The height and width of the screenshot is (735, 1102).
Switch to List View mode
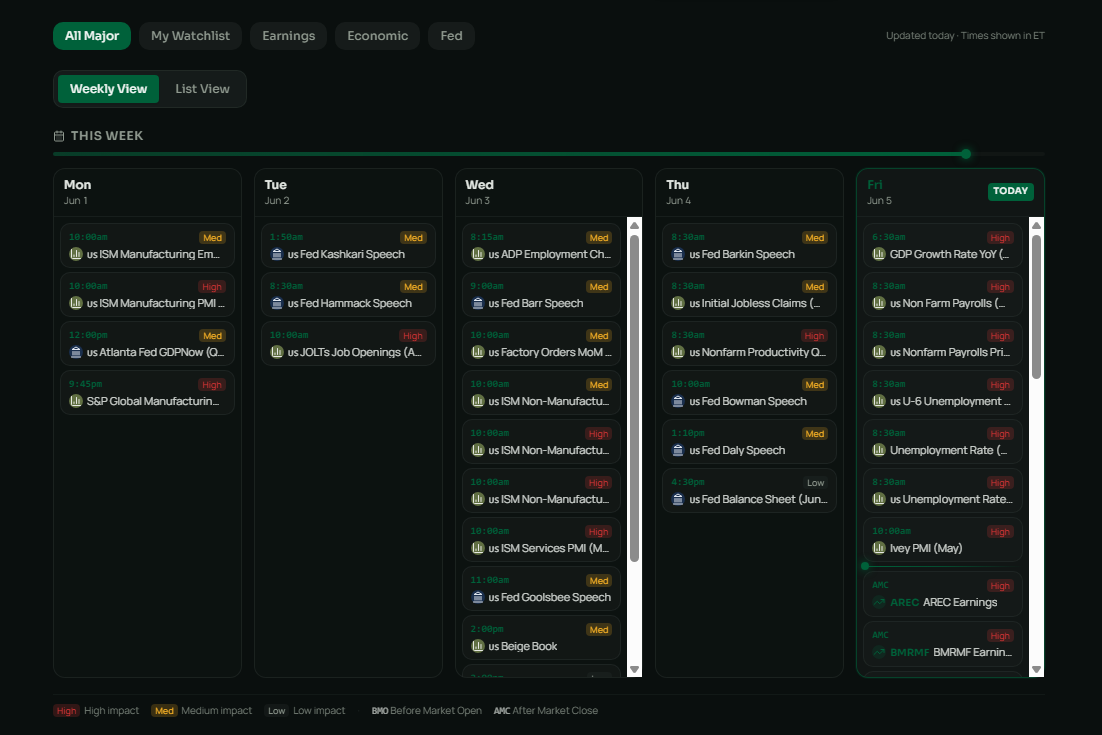click(202, 89)
